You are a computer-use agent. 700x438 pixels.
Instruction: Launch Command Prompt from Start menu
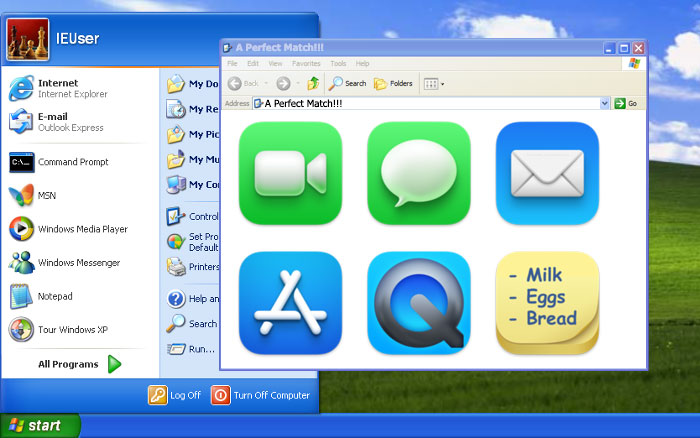[59, 162]
